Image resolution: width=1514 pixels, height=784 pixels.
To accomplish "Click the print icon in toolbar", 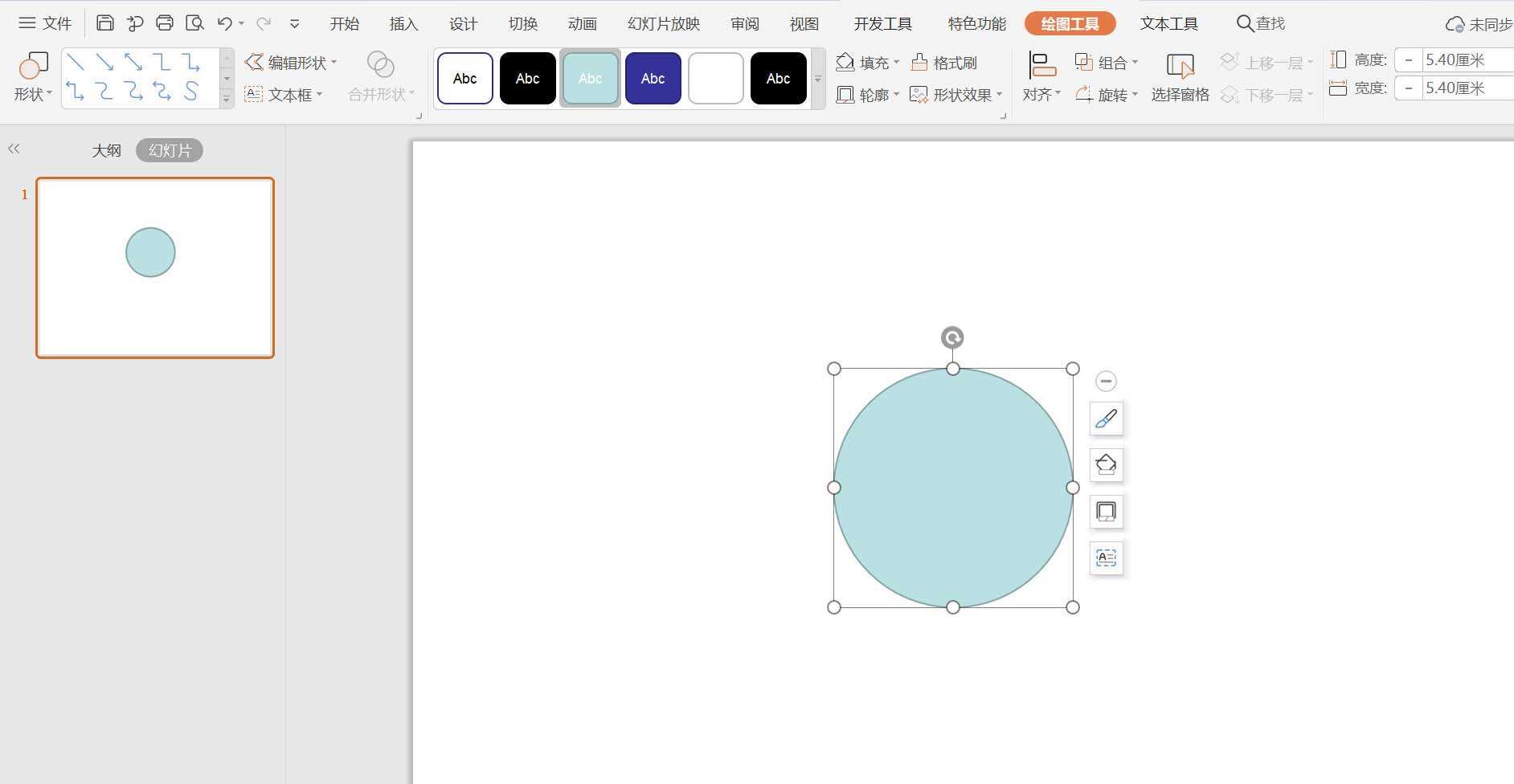I will (165, 23).
